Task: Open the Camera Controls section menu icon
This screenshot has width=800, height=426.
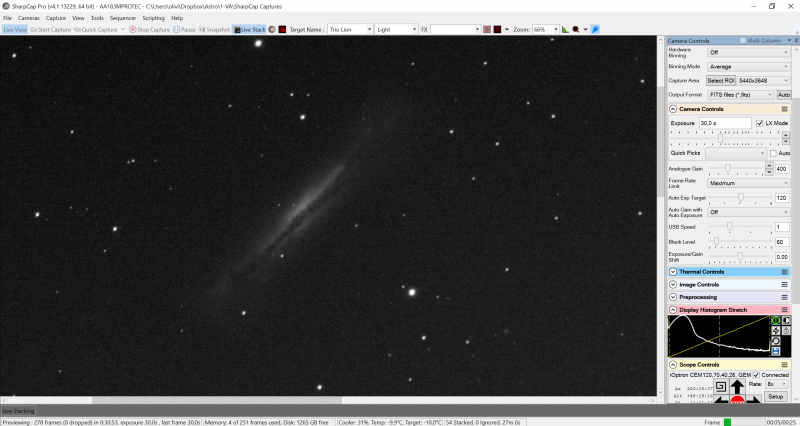Action: pyautogui.click(x=785, y=109)
